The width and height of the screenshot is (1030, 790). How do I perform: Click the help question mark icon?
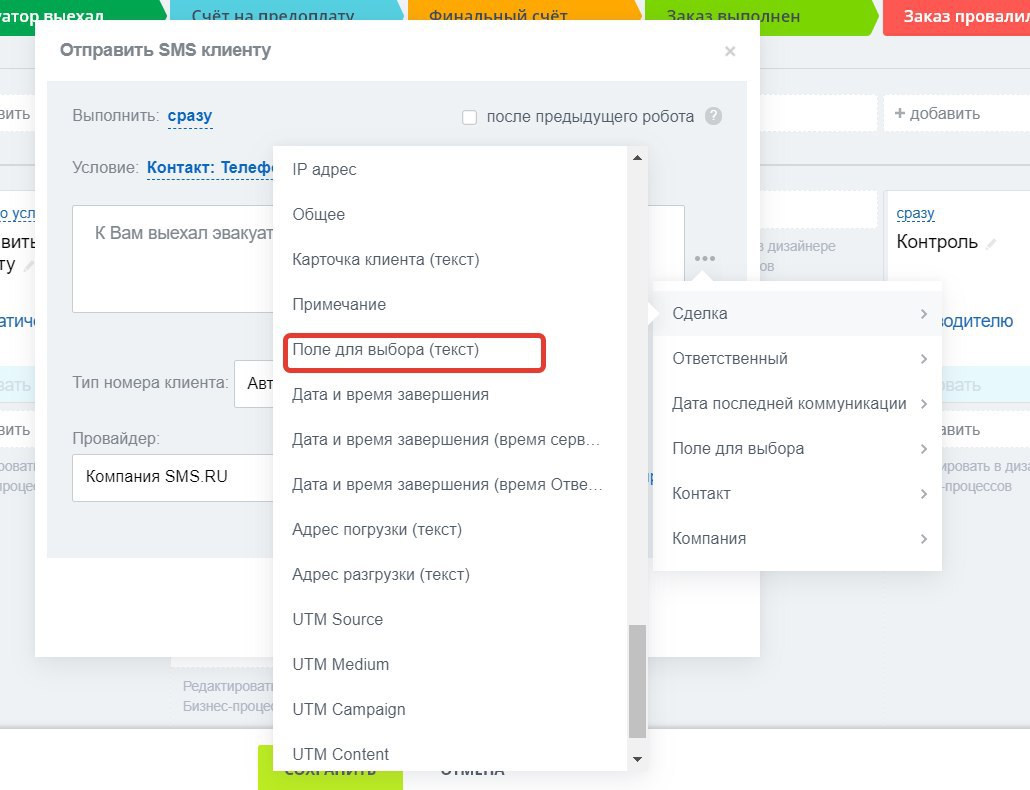[x=713, y=116]
